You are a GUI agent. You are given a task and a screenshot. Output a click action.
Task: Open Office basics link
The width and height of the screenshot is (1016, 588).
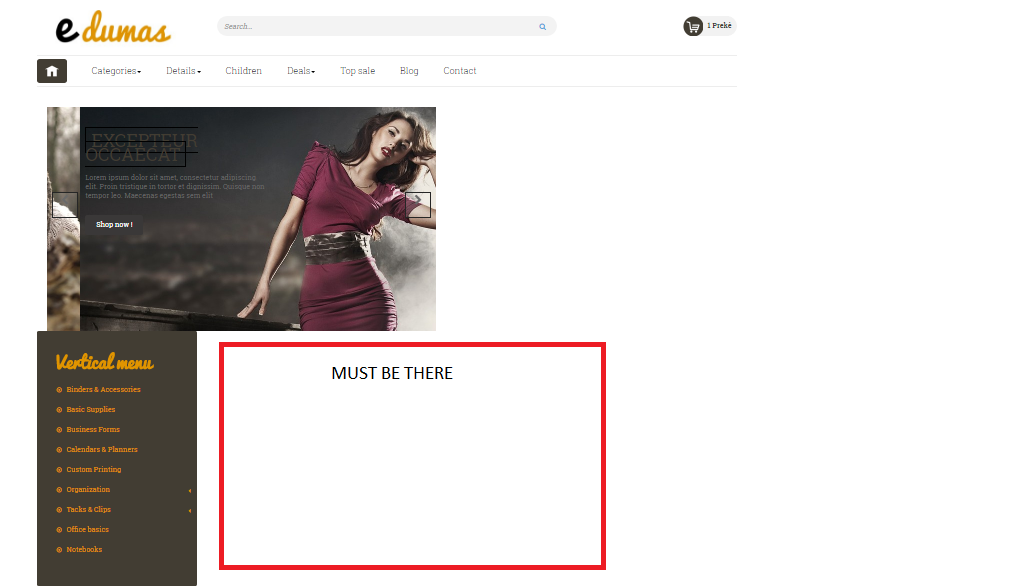[87, 530]
